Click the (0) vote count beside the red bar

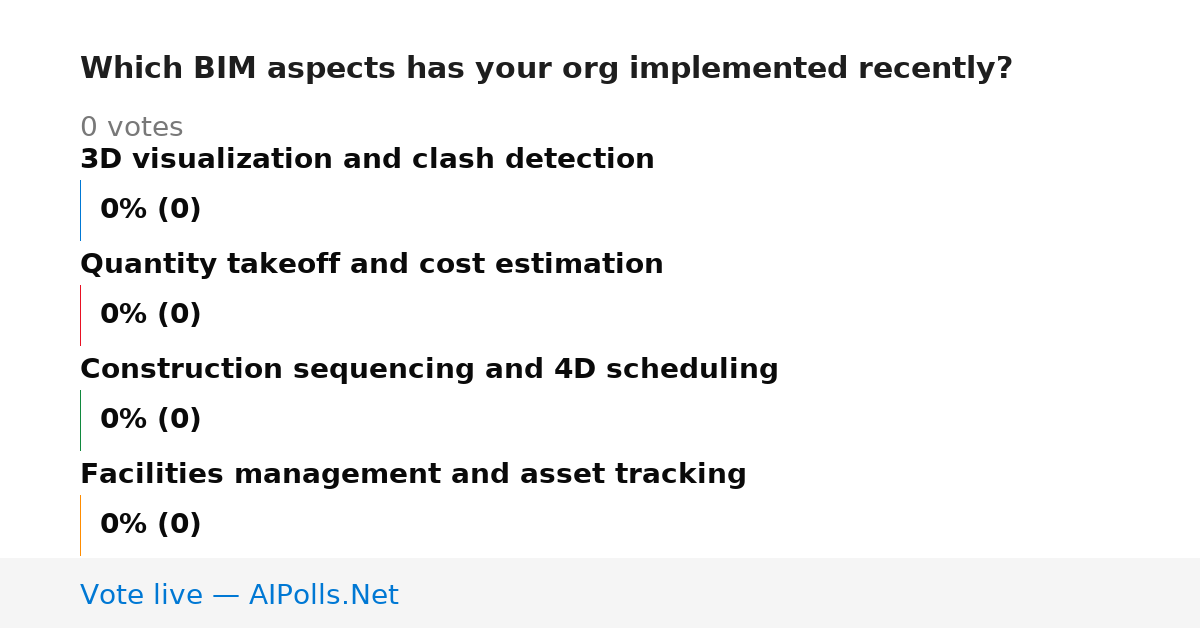[x=179, y=315]
